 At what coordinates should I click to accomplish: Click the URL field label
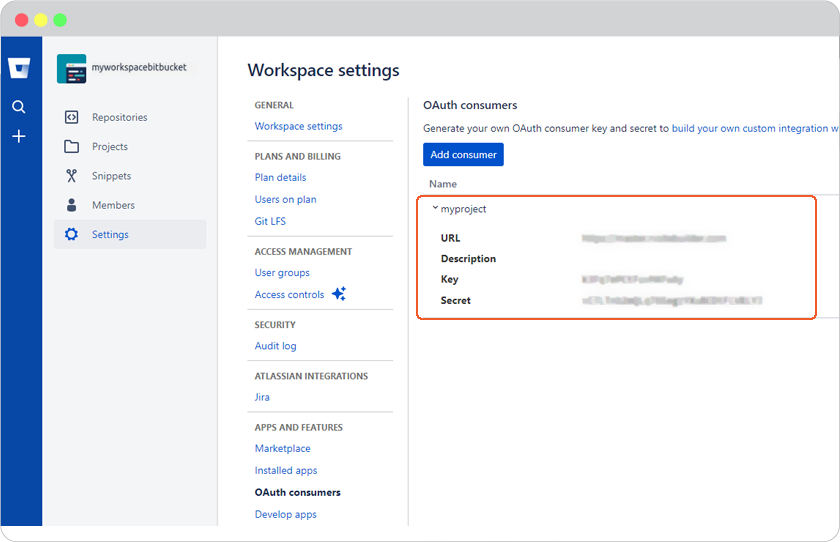tap(451, 238)
